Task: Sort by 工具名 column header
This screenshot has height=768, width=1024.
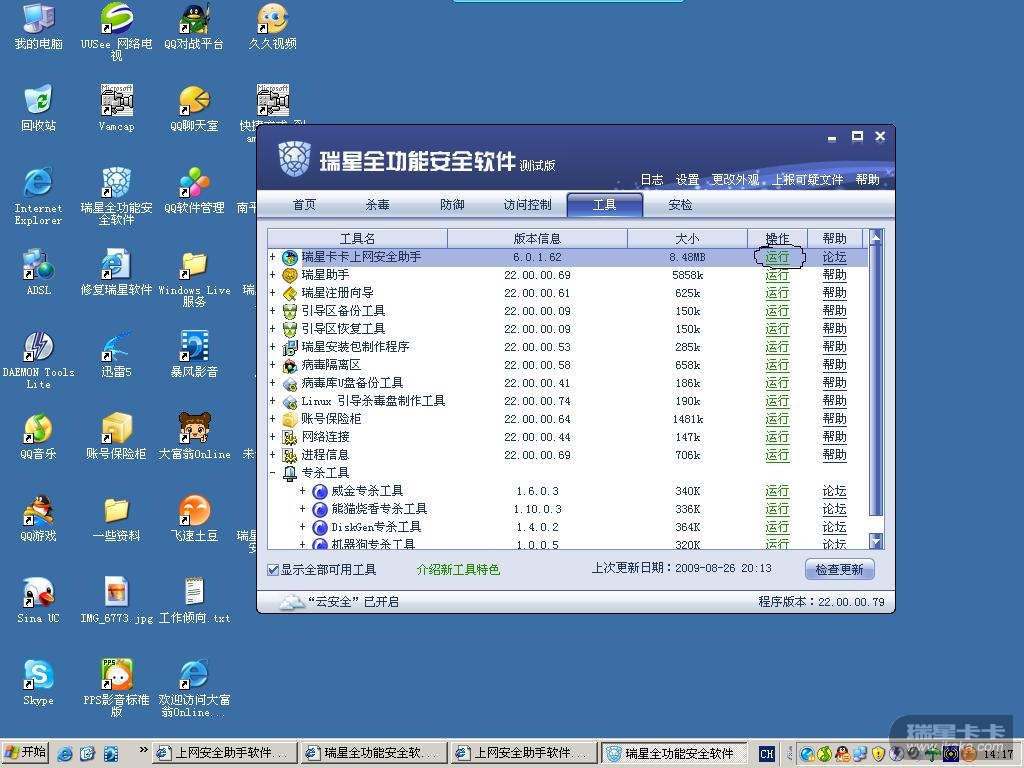Action: (x=357, y=238)
